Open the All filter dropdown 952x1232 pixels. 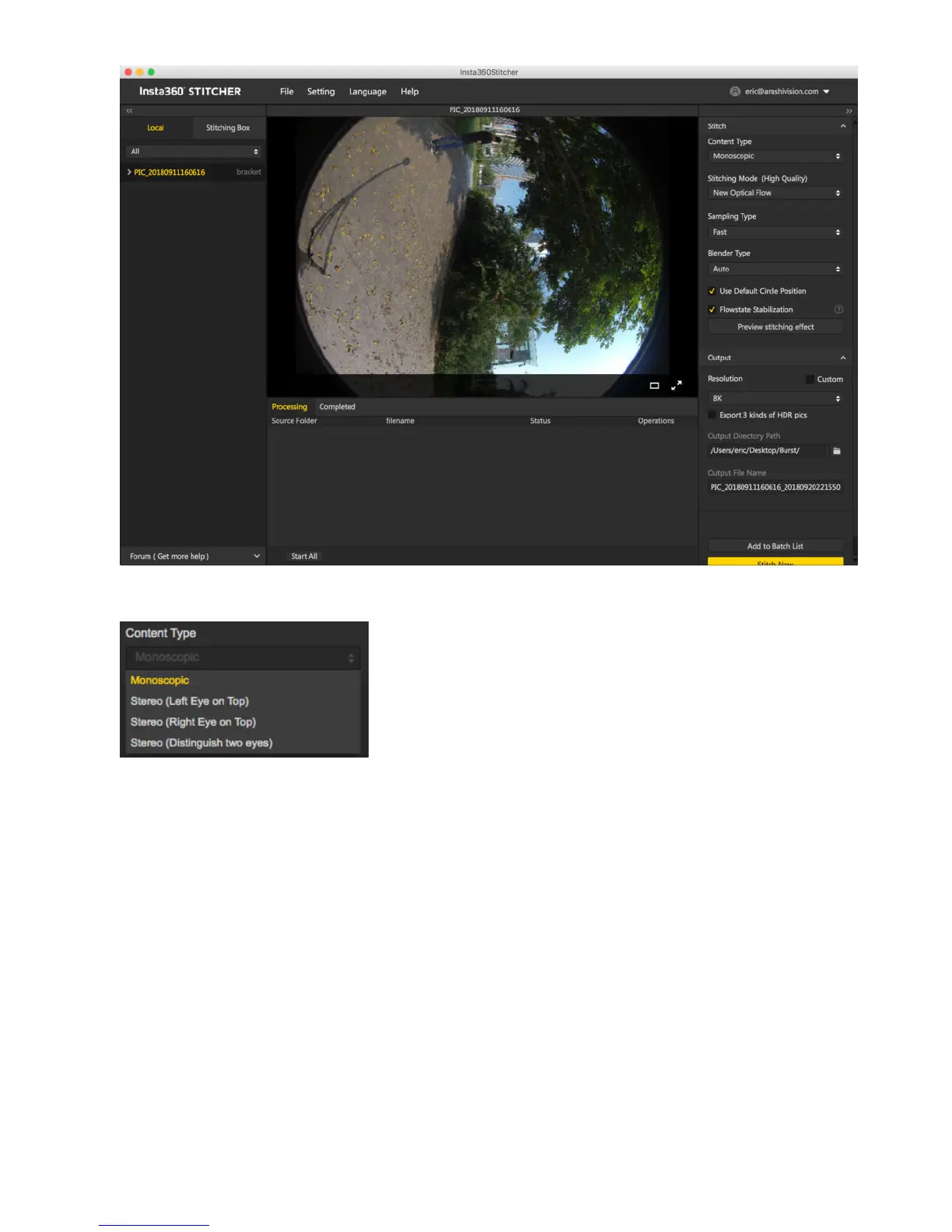click(193, 152)
